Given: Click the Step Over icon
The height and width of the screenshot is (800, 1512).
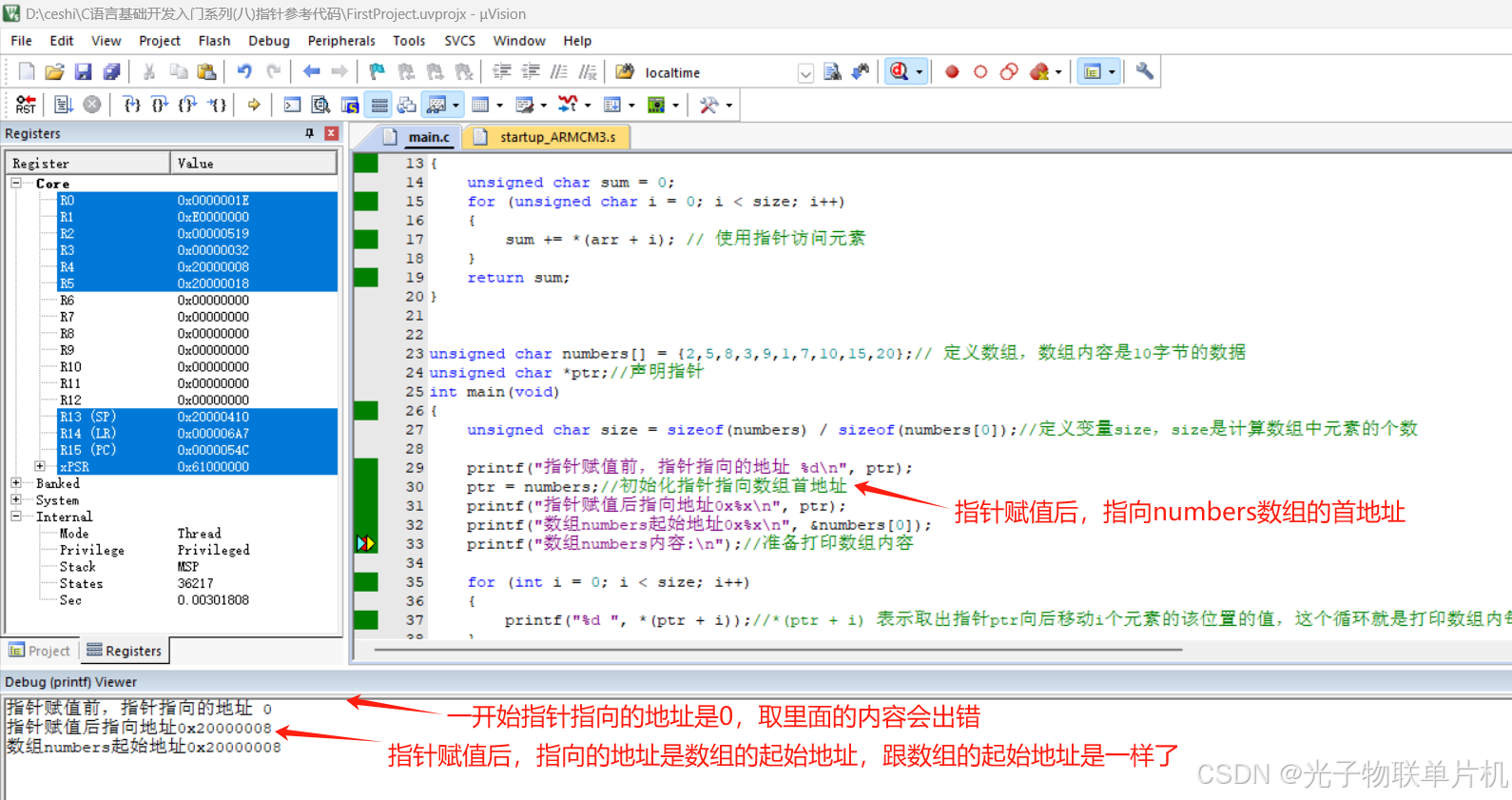Looking at the screenshot, I should coord(160,105).
